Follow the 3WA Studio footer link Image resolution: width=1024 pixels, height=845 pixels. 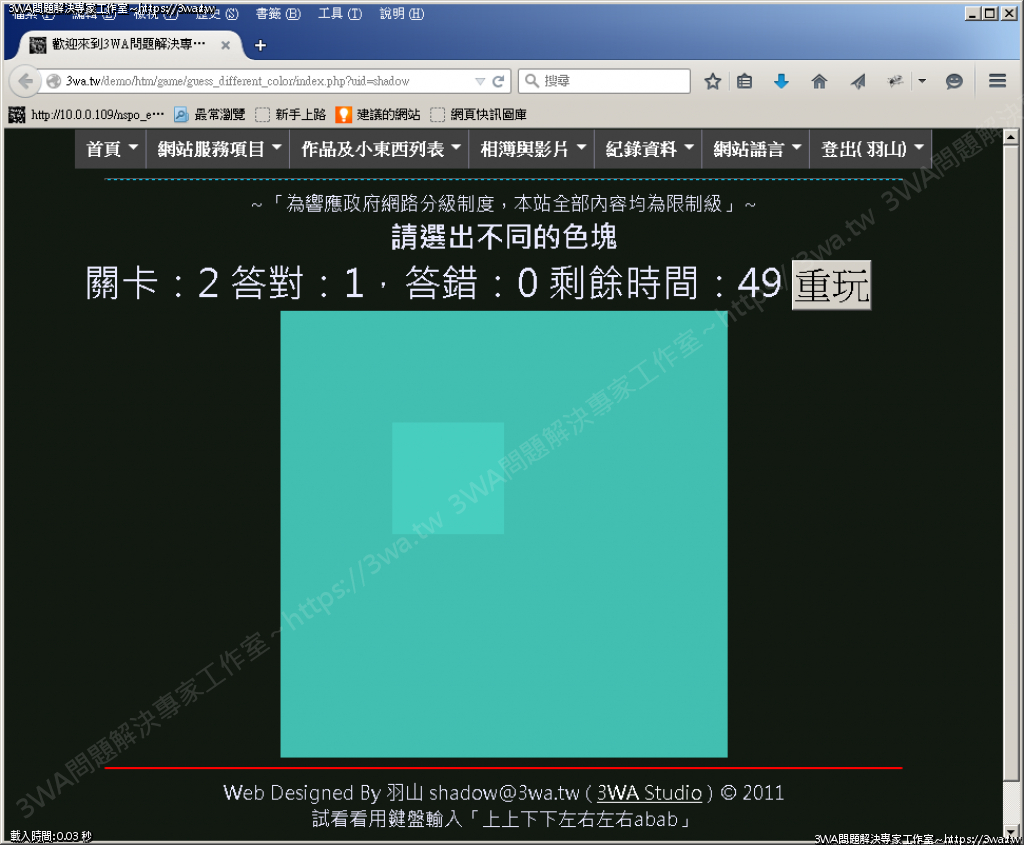tap(649, 793)
